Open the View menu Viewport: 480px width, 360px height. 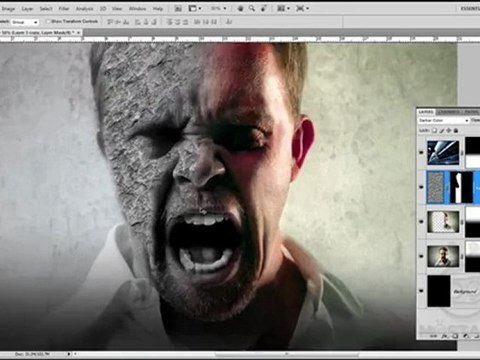pos(117,9)
